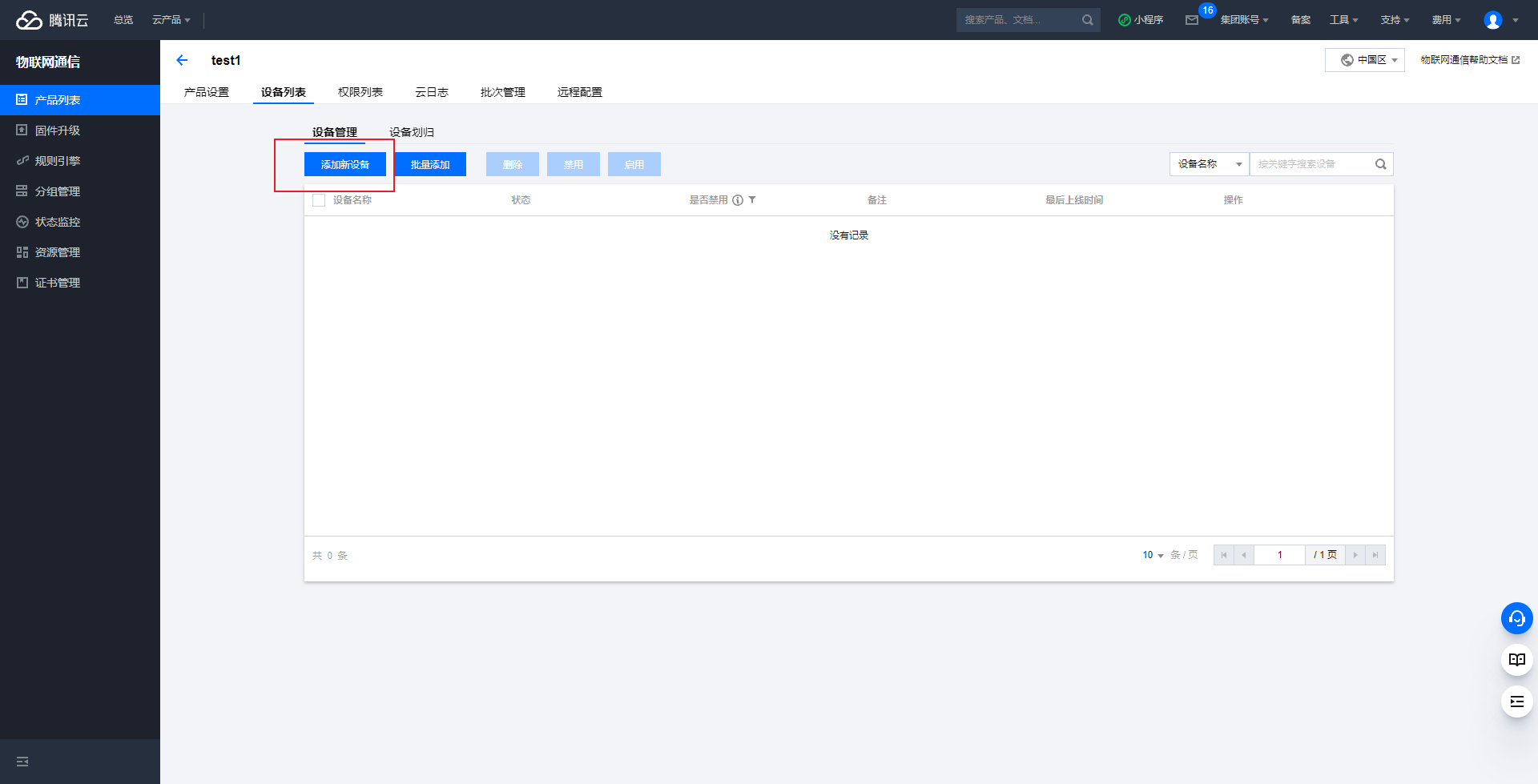1538x784 pixels.
Task: Switch to the 批次管理 tab
Action: 503,92
